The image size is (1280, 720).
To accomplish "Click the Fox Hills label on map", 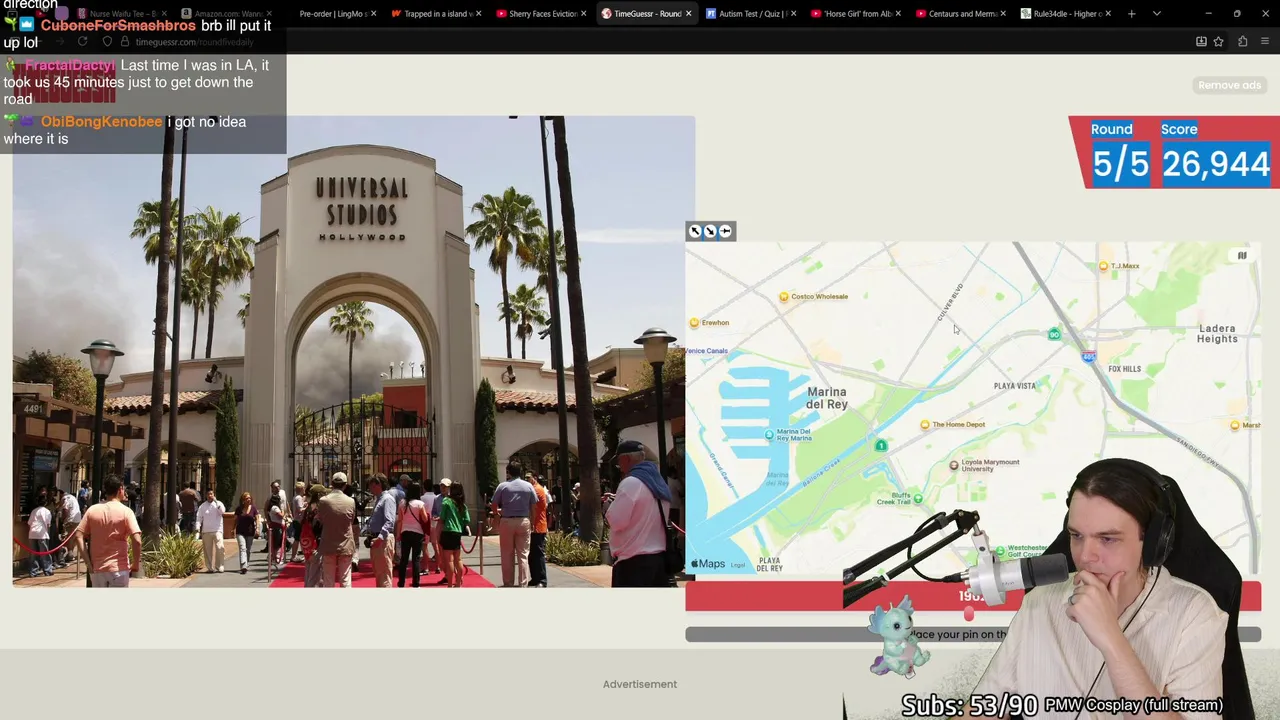I will (x=1125, y=369).
